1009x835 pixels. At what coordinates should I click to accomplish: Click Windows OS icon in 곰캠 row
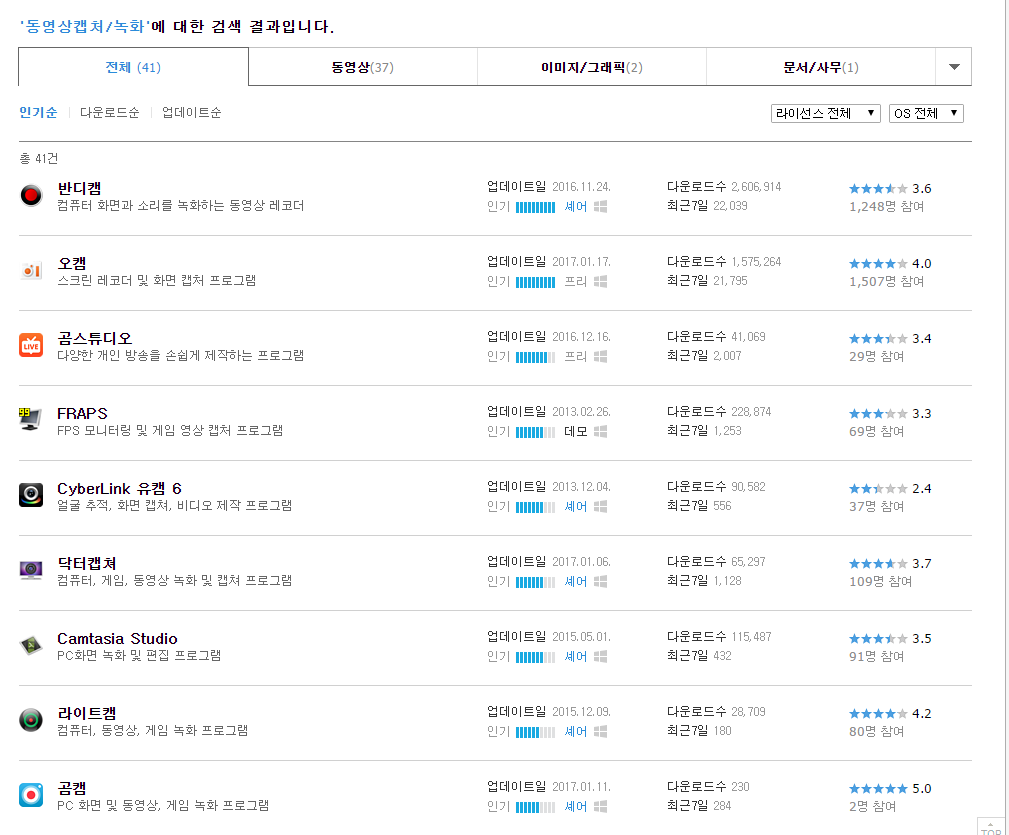[x=600, y=806]
